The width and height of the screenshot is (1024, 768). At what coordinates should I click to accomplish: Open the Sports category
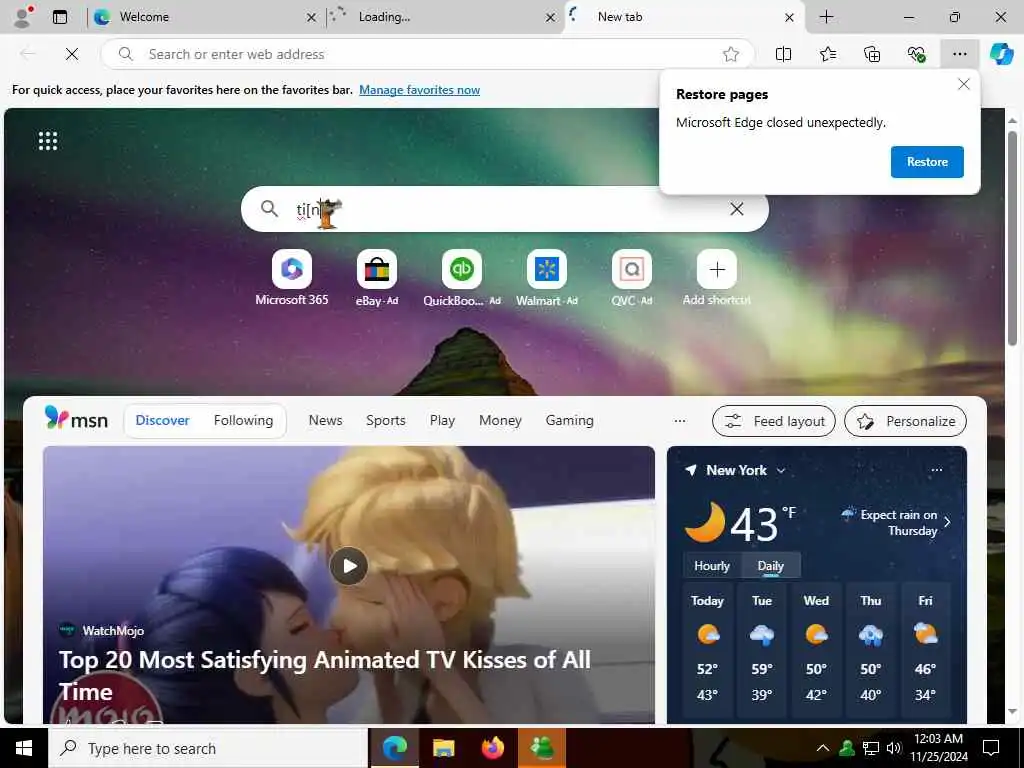pyautogui.click(x=386, y=421)
